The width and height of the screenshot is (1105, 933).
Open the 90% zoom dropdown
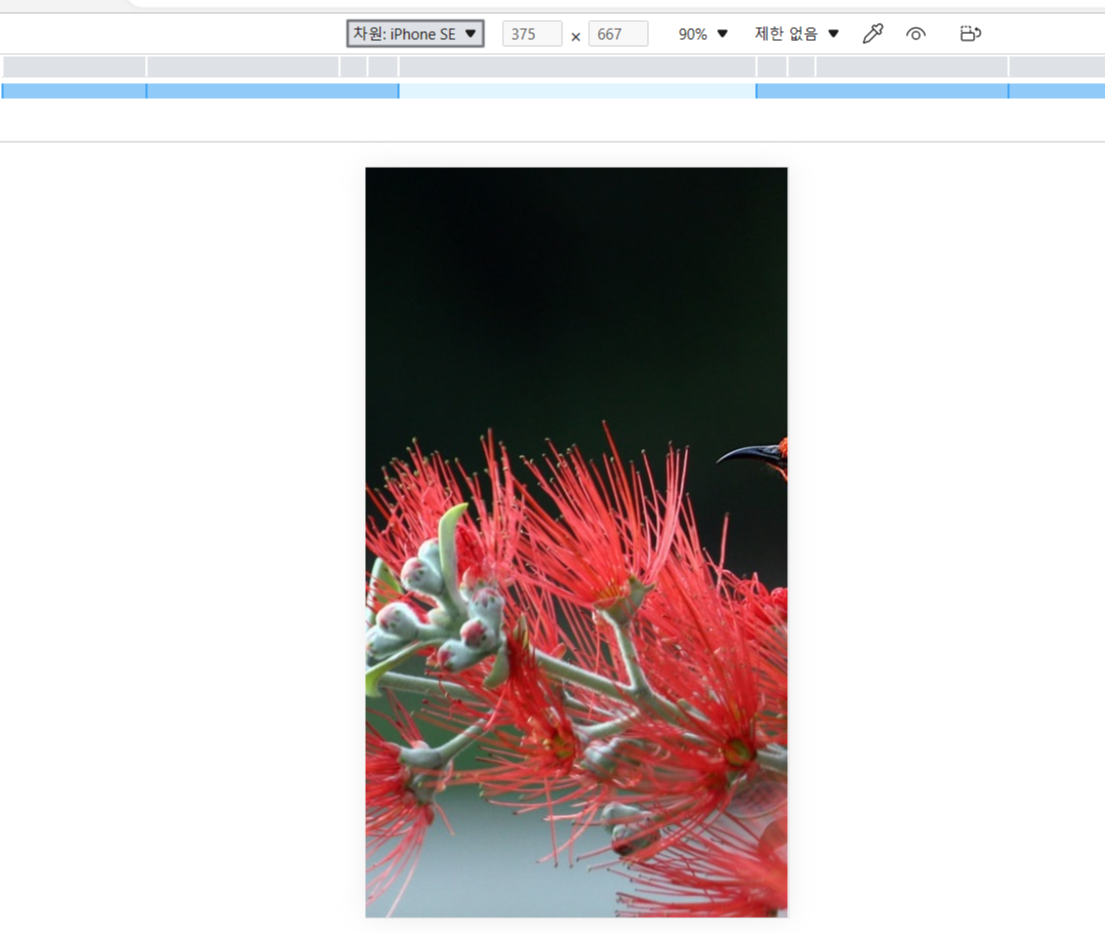[703, 34]
